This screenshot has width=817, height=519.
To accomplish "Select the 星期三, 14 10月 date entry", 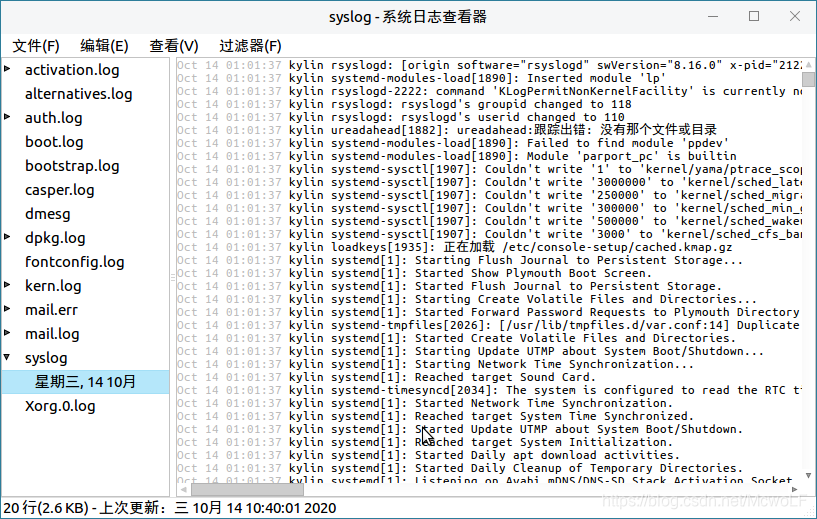I will coord(85,382).
